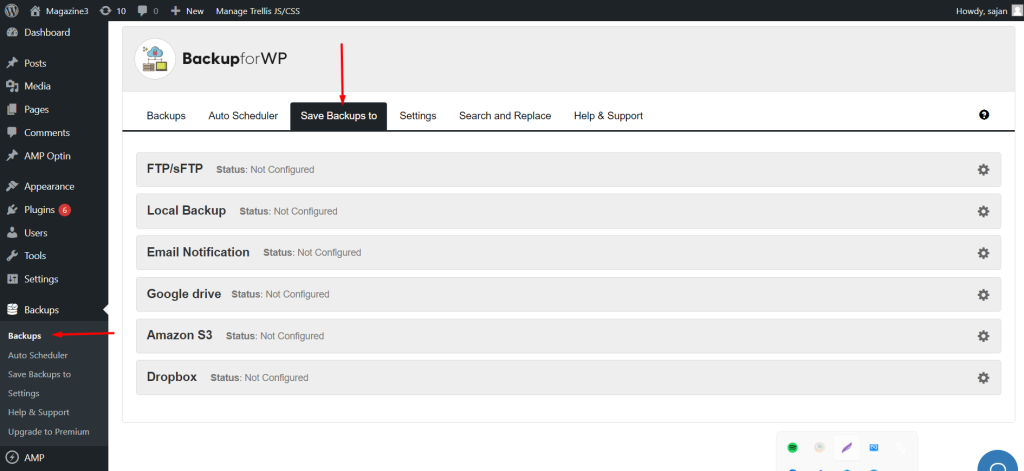Viewport: 1024px width, 471px height.
Task: Click the purple feather tray icon
Action: 846,447
